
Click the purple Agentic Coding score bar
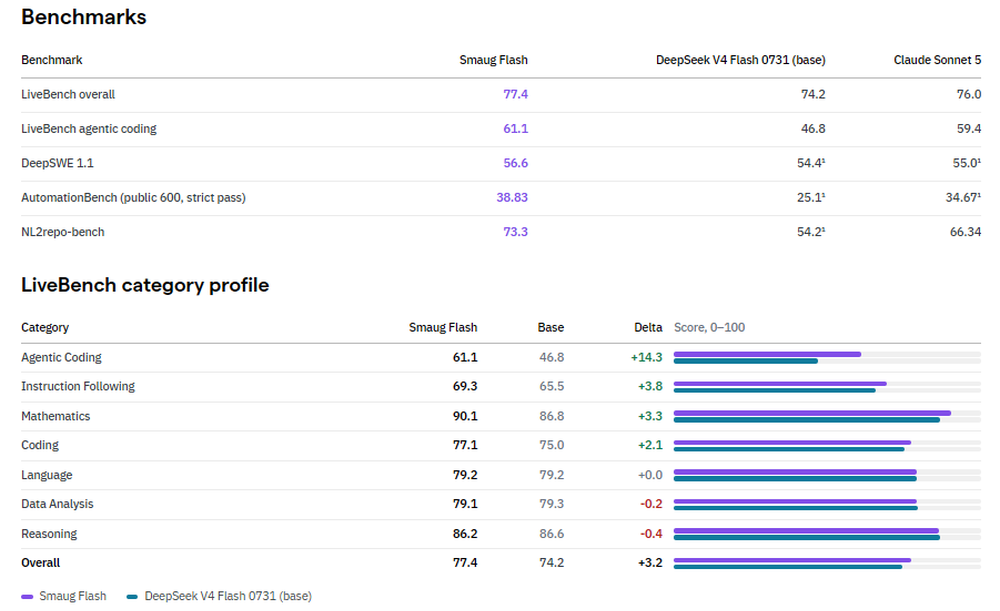click(767, 354)
